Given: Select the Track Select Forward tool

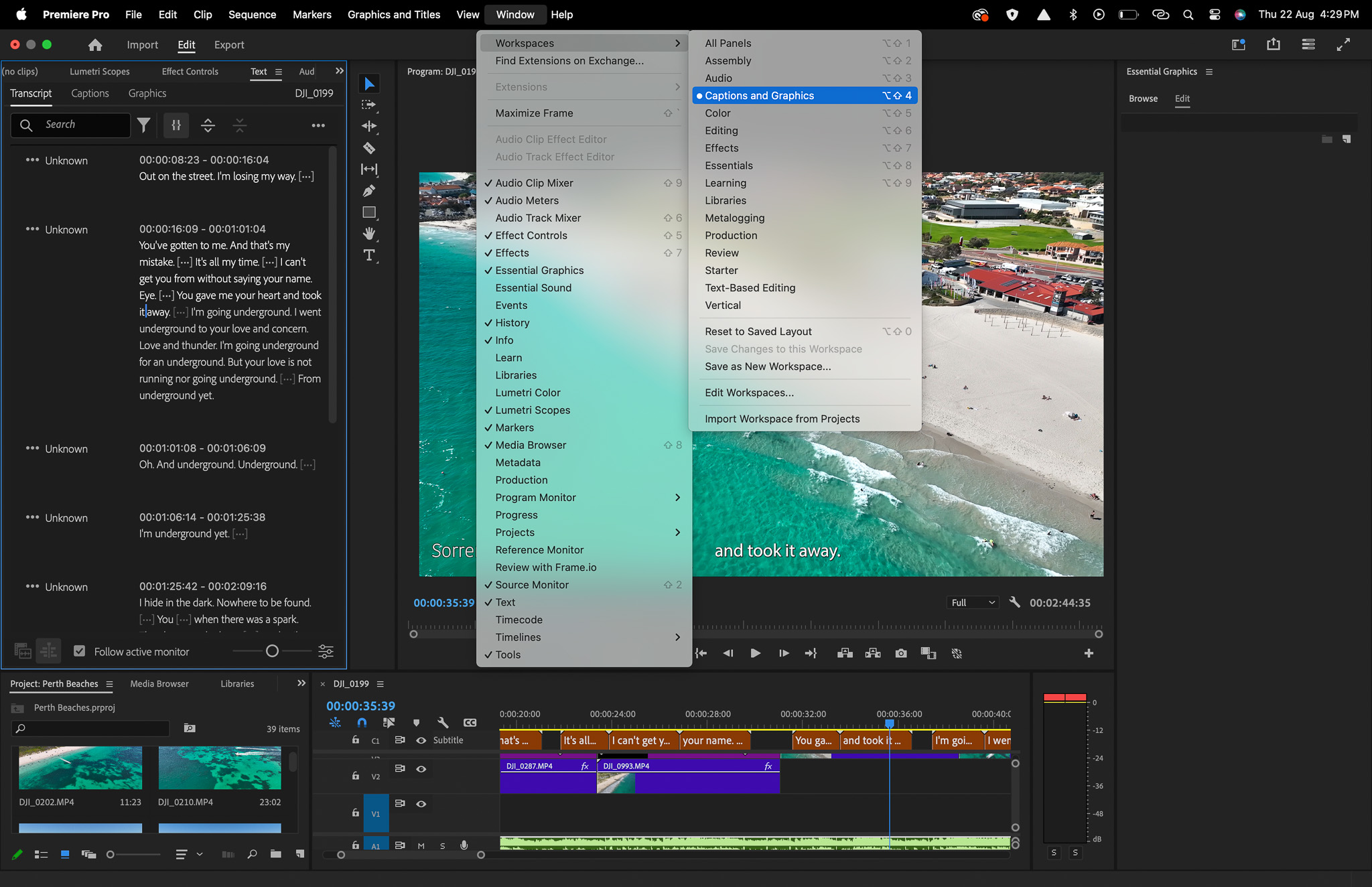Looking at the screenshot, I should coord(369,105).
